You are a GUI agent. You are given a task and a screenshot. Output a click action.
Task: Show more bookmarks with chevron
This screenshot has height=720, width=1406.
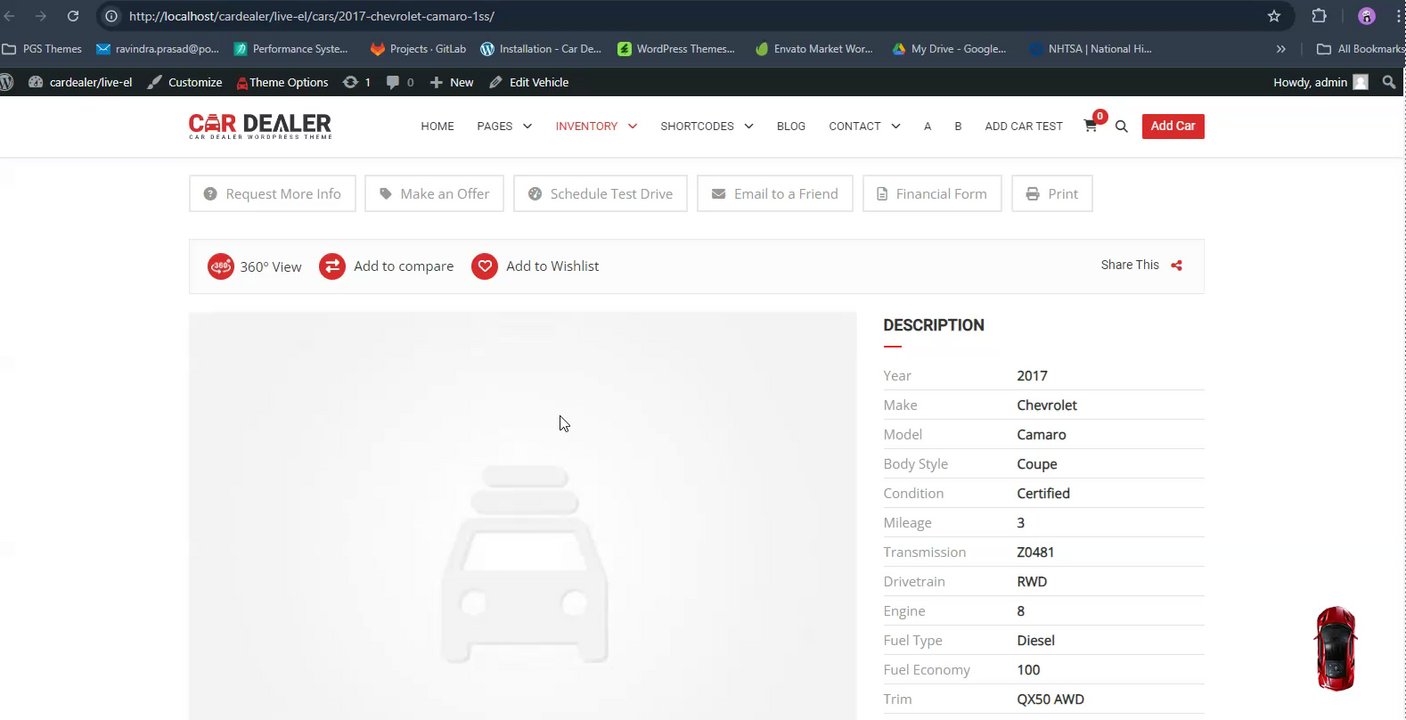coord(1281,48)
